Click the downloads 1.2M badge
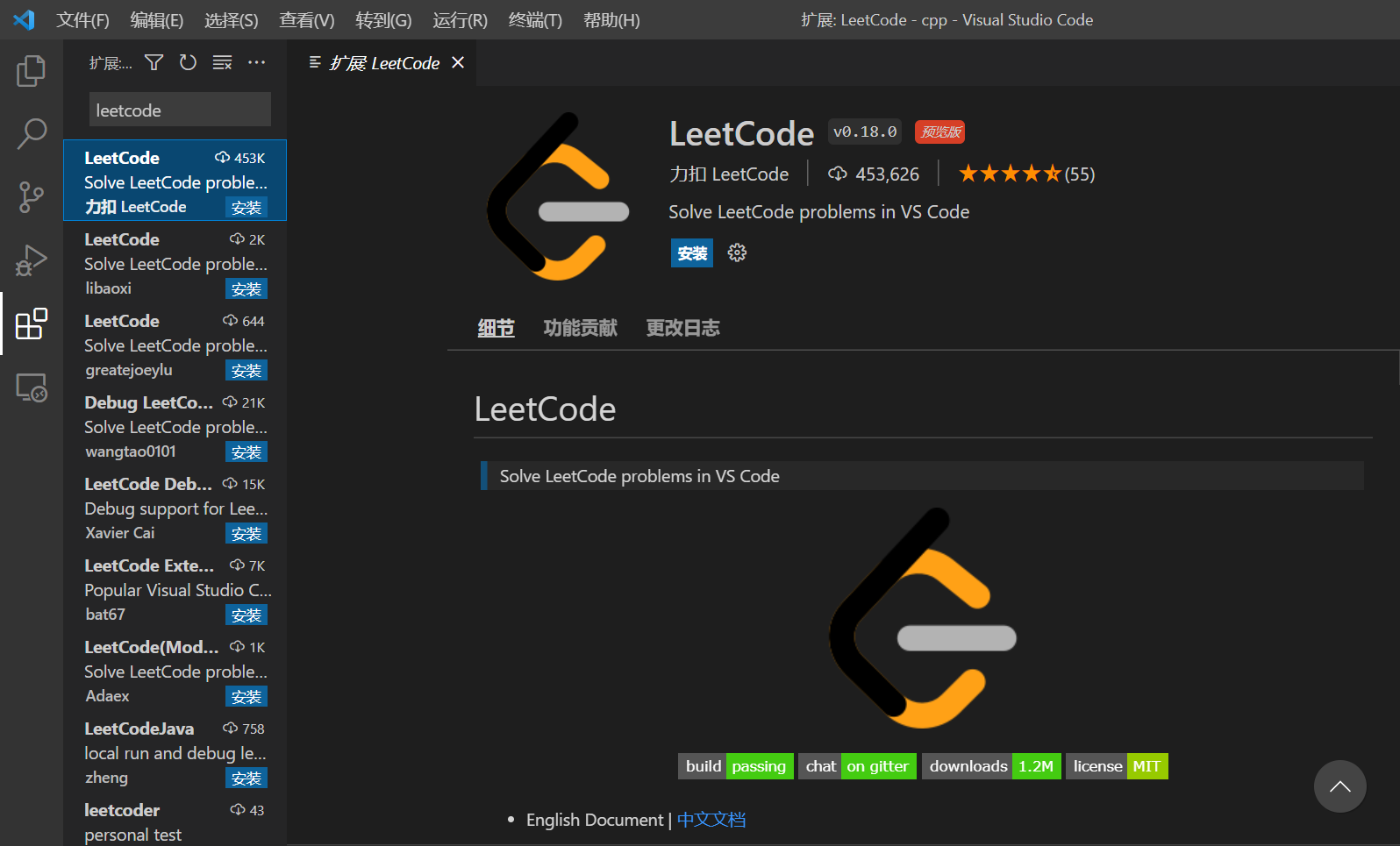The width and height of the screenshot is (1400, 846). tap(992, 766)
